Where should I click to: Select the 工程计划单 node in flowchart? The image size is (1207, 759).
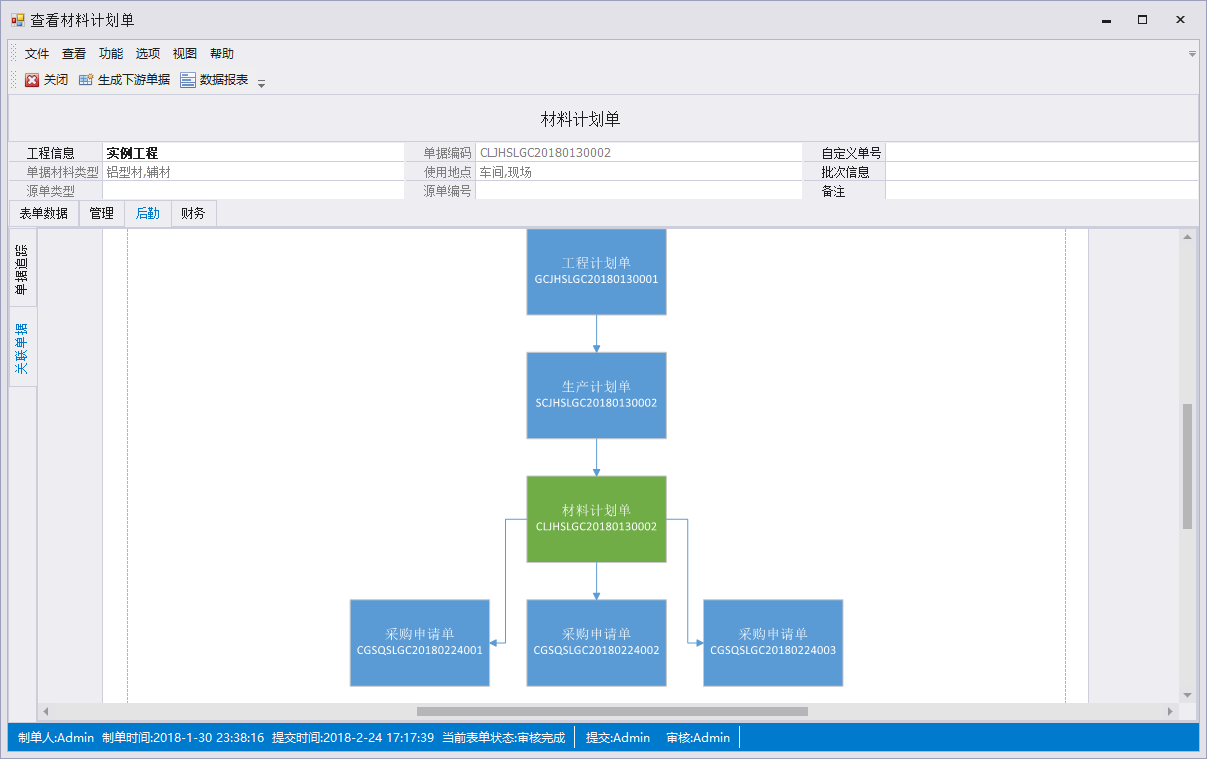click(x=596, y=272)
